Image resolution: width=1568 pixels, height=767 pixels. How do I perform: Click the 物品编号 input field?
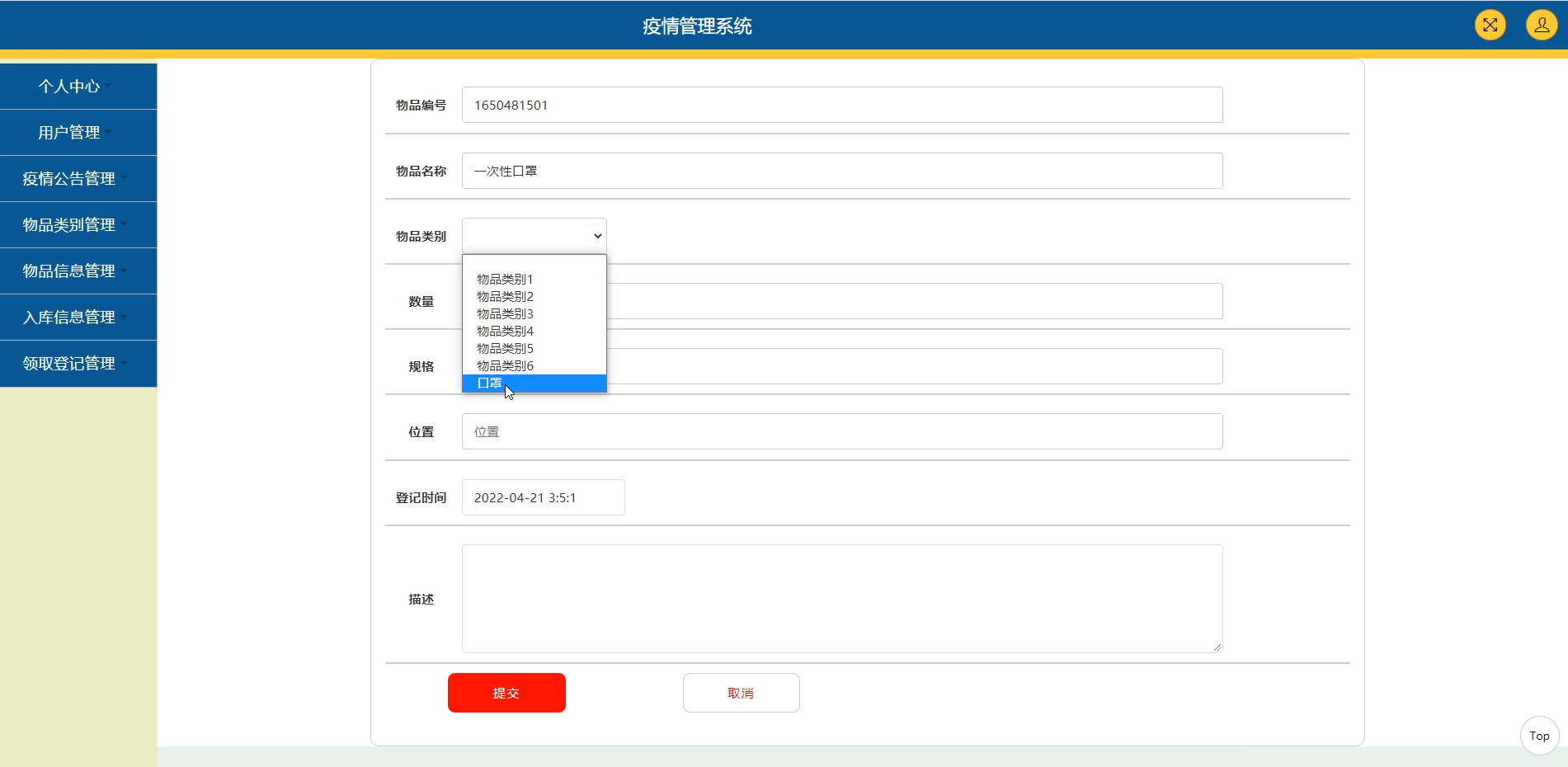pyautogui.click(x=842, y=105)
